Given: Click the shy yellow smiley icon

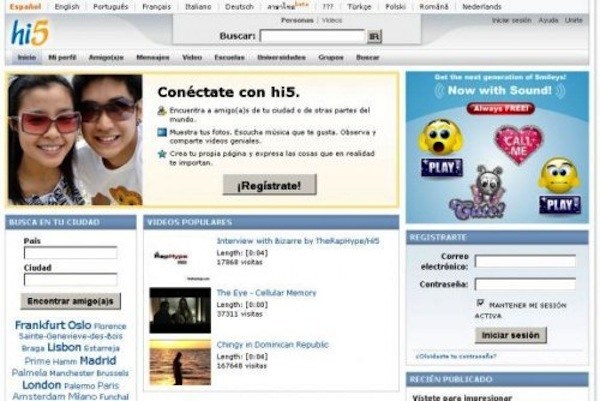Looking at the screenshot, I should [x=559, y=175].
